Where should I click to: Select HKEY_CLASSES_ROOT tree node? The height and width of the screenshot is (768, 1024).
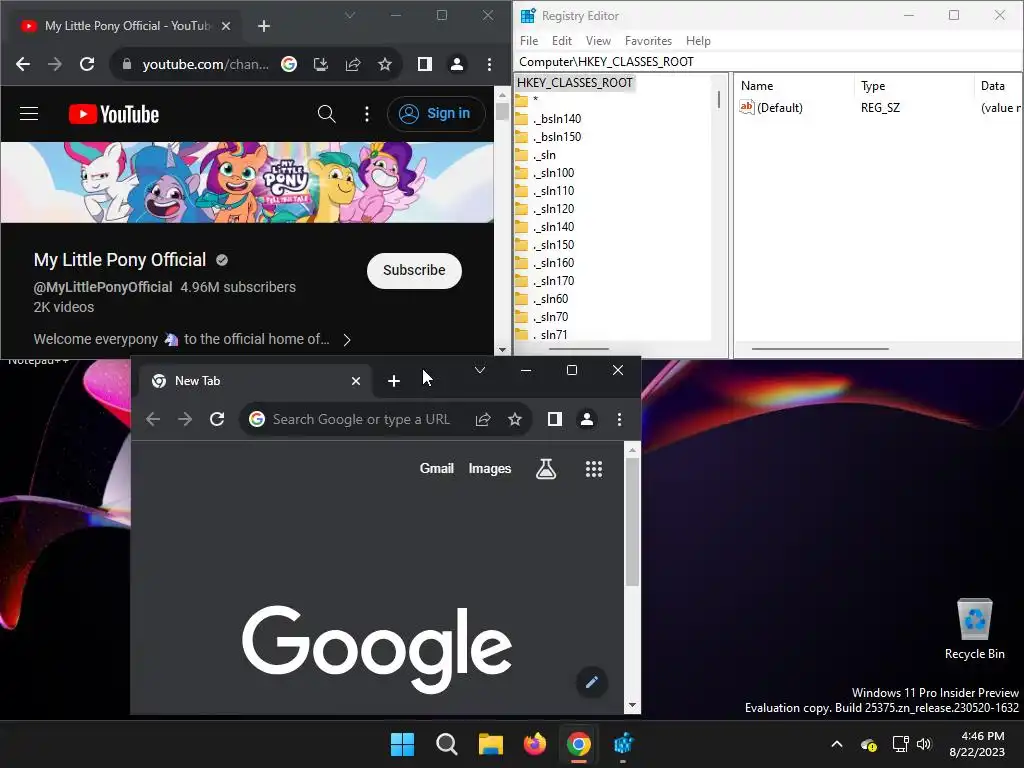575,83
